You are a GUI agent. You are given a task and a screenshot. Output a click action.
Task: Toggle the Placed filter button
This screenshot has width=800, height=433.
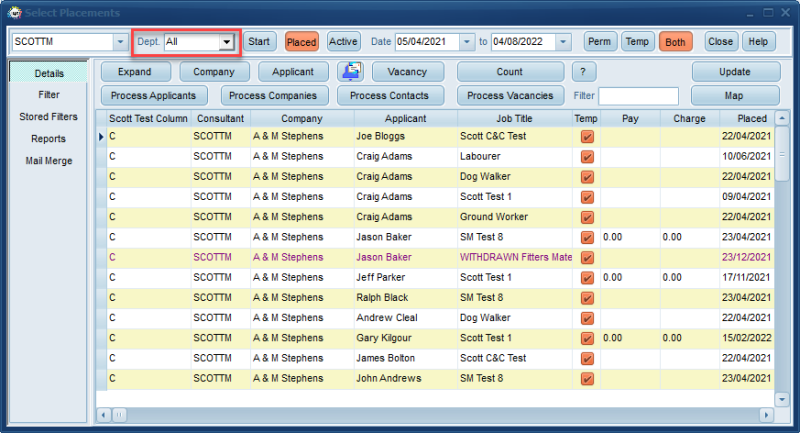(301, 42)
